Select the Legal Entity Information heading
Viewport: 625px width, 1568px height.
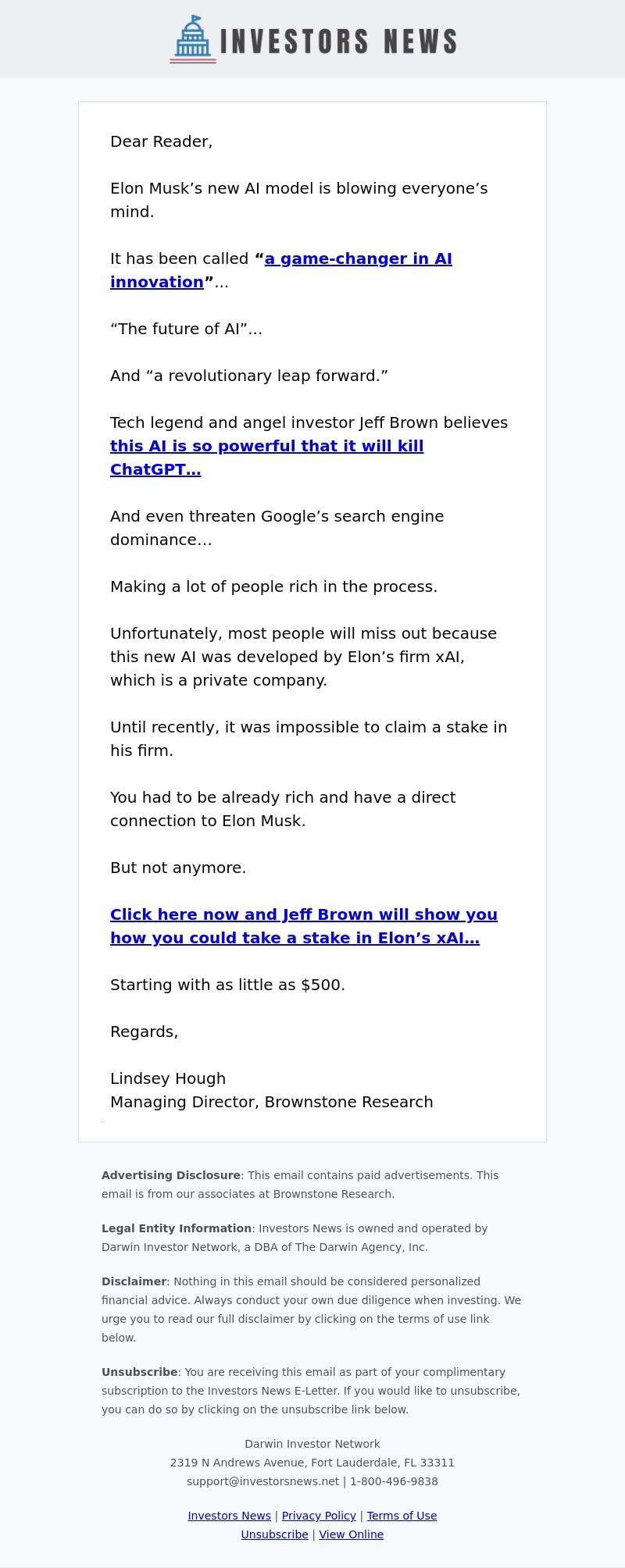pyautogui.click(x=177, y=1228)
